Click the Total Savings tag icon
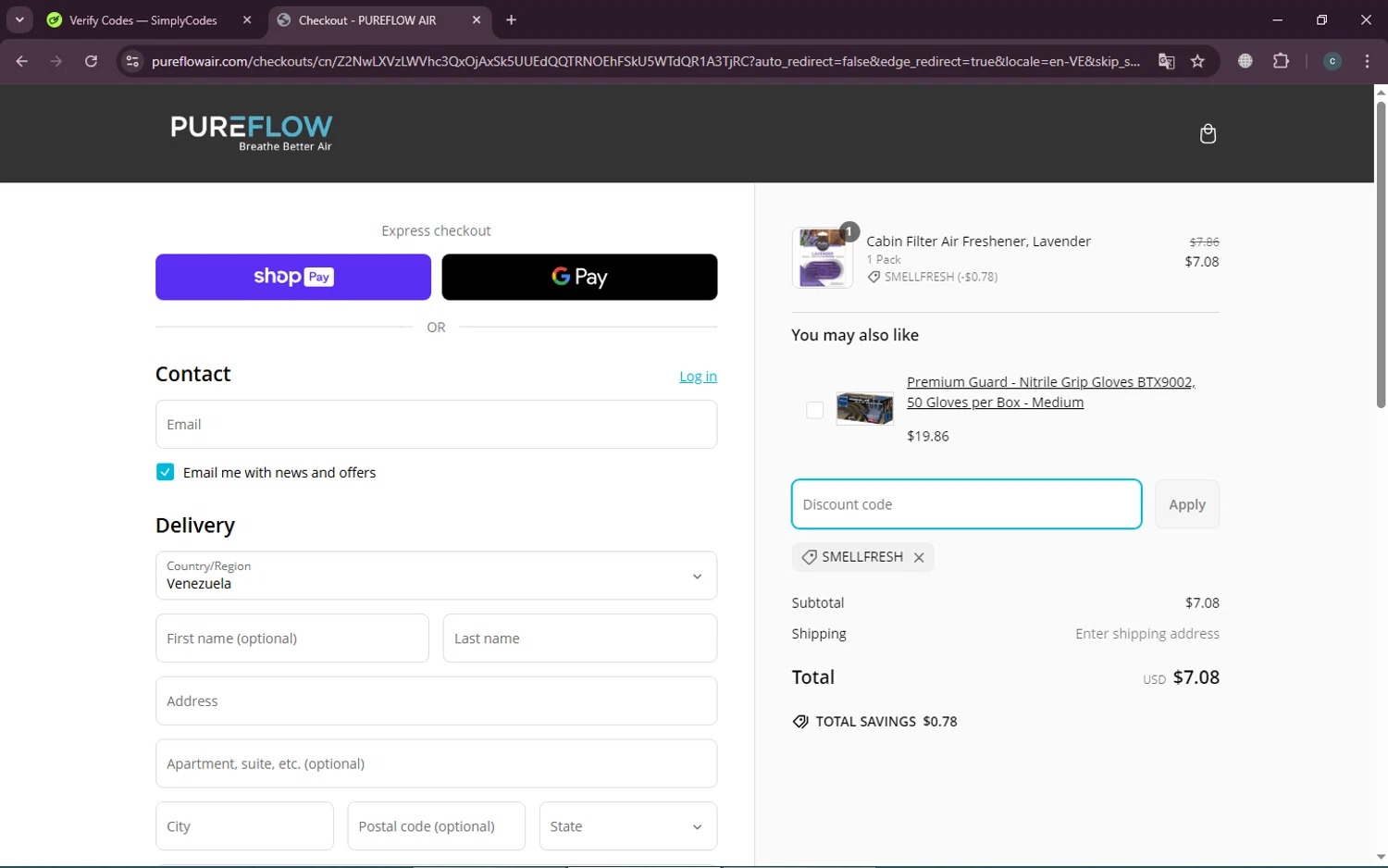 [x=800, y=722]
